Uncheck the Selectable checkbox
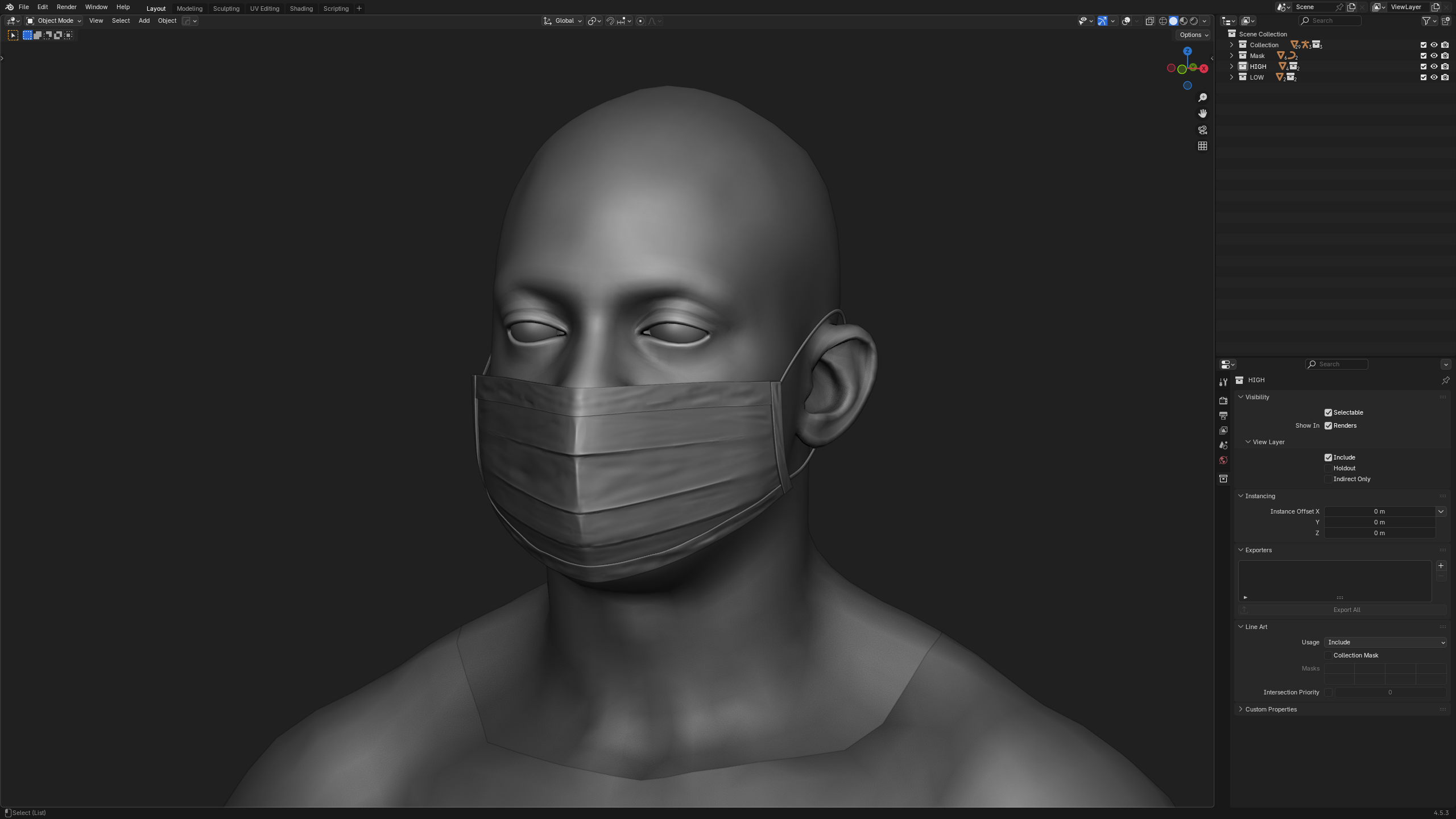The height and width of the screenshot is (819, 1456). [x=1328, y=412]
